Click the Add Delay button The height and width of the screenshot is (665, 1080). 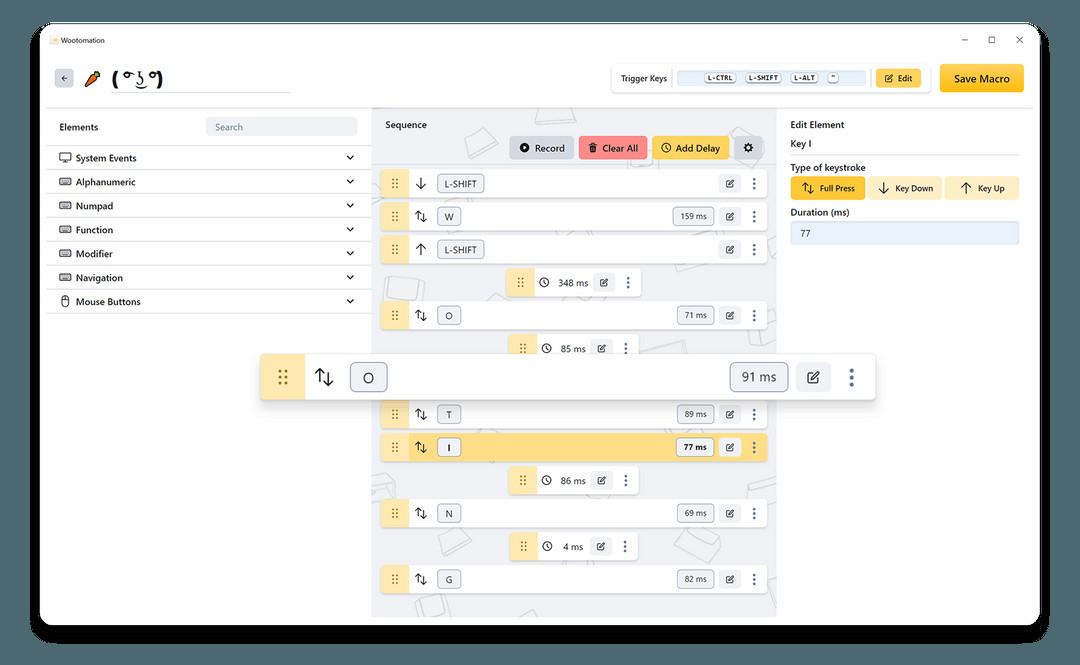pos(690,147)
